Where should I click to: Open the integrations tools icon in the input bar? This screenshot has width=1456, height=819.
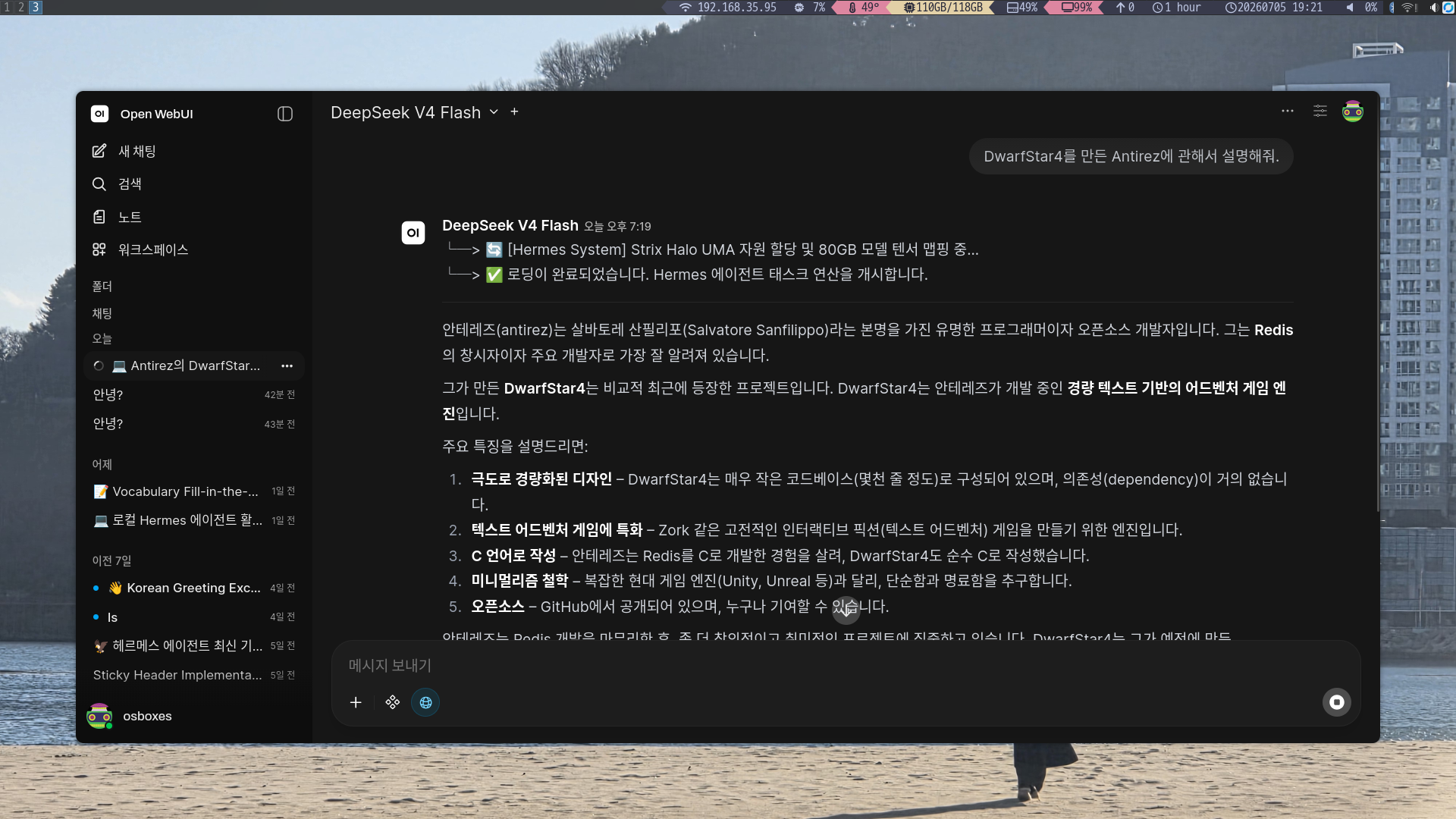tap(392, 702)
